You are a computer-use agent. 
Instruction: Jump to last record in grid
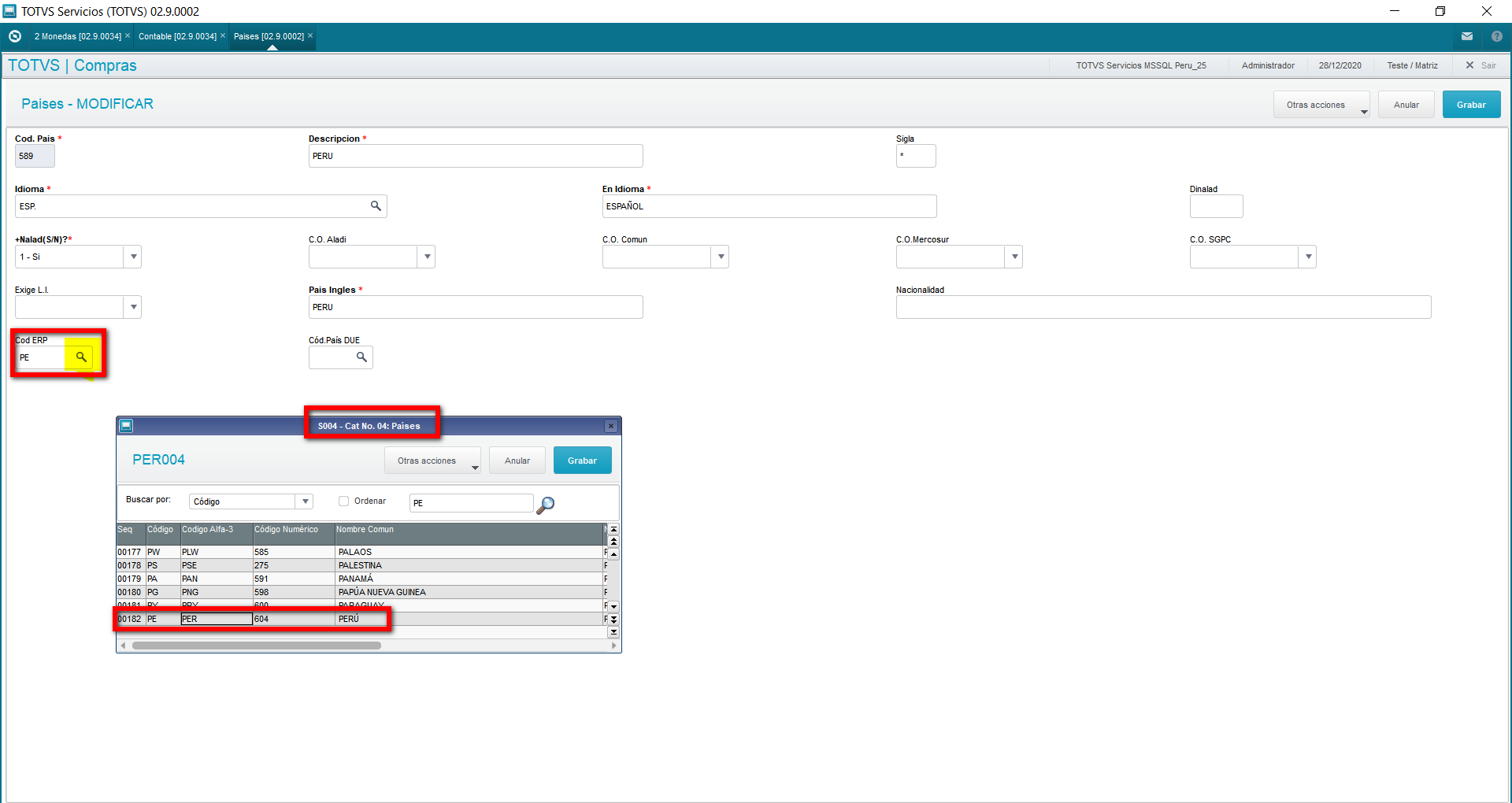pyautogui.click(x=613, y=631)
